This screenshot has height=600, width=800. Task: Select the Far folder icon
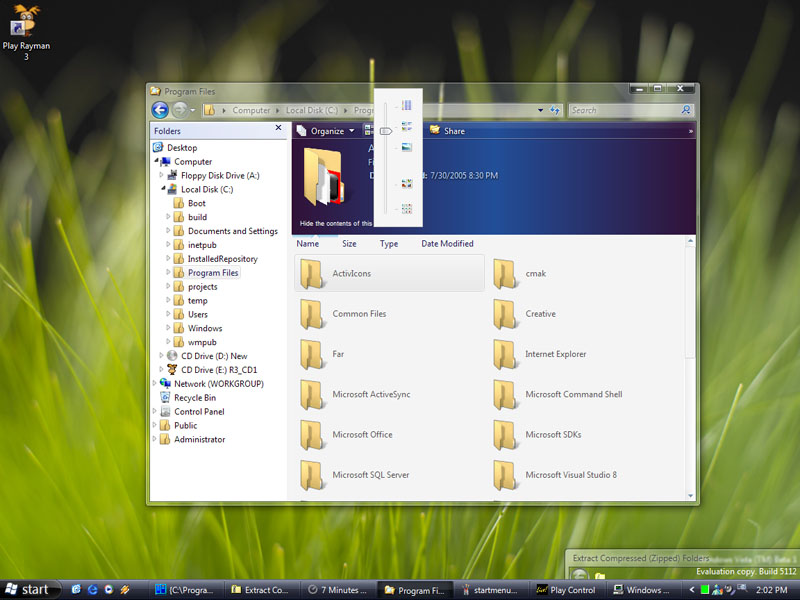(312, 354)
